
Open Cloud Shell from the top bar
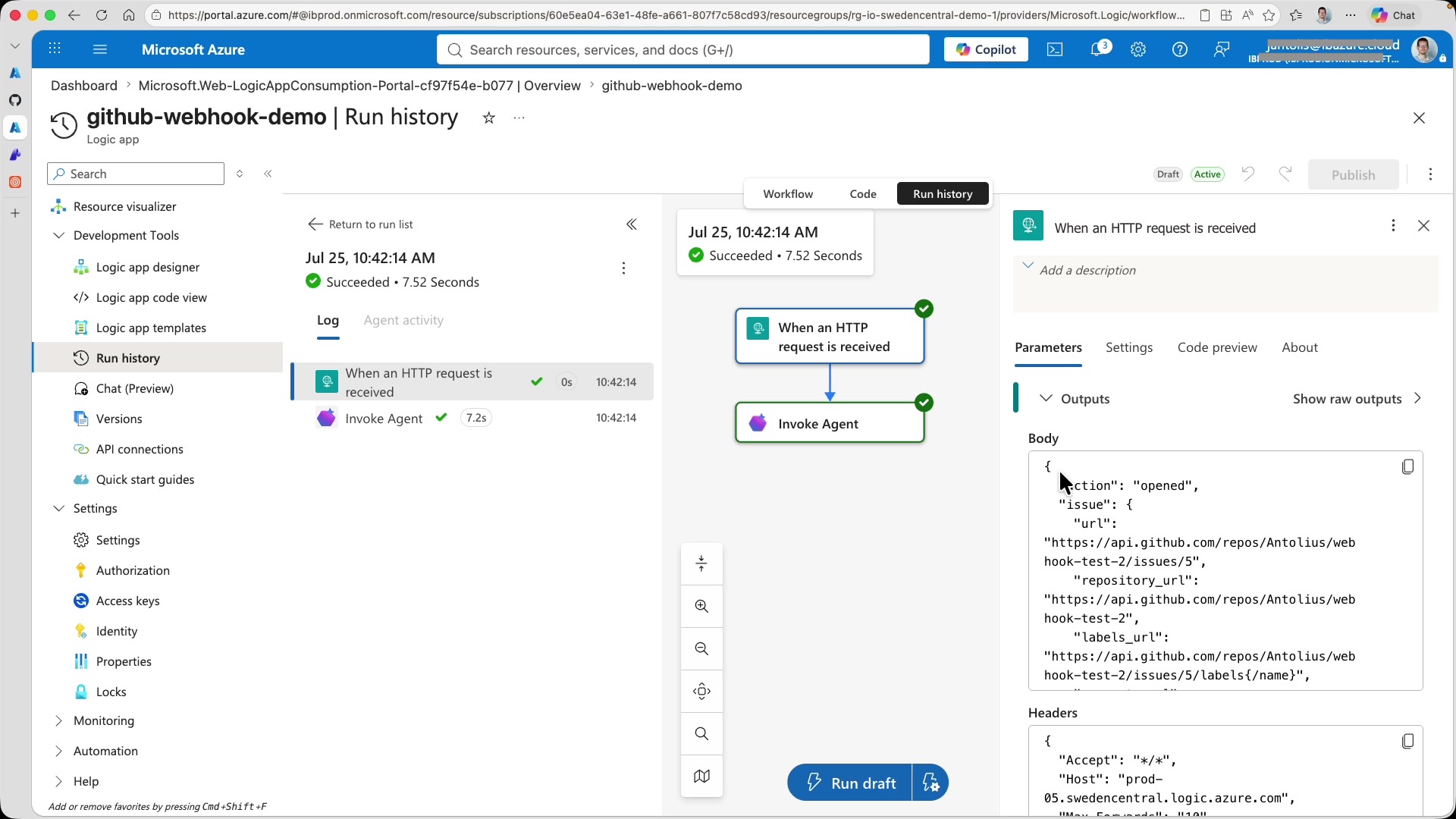[1055, 49]
